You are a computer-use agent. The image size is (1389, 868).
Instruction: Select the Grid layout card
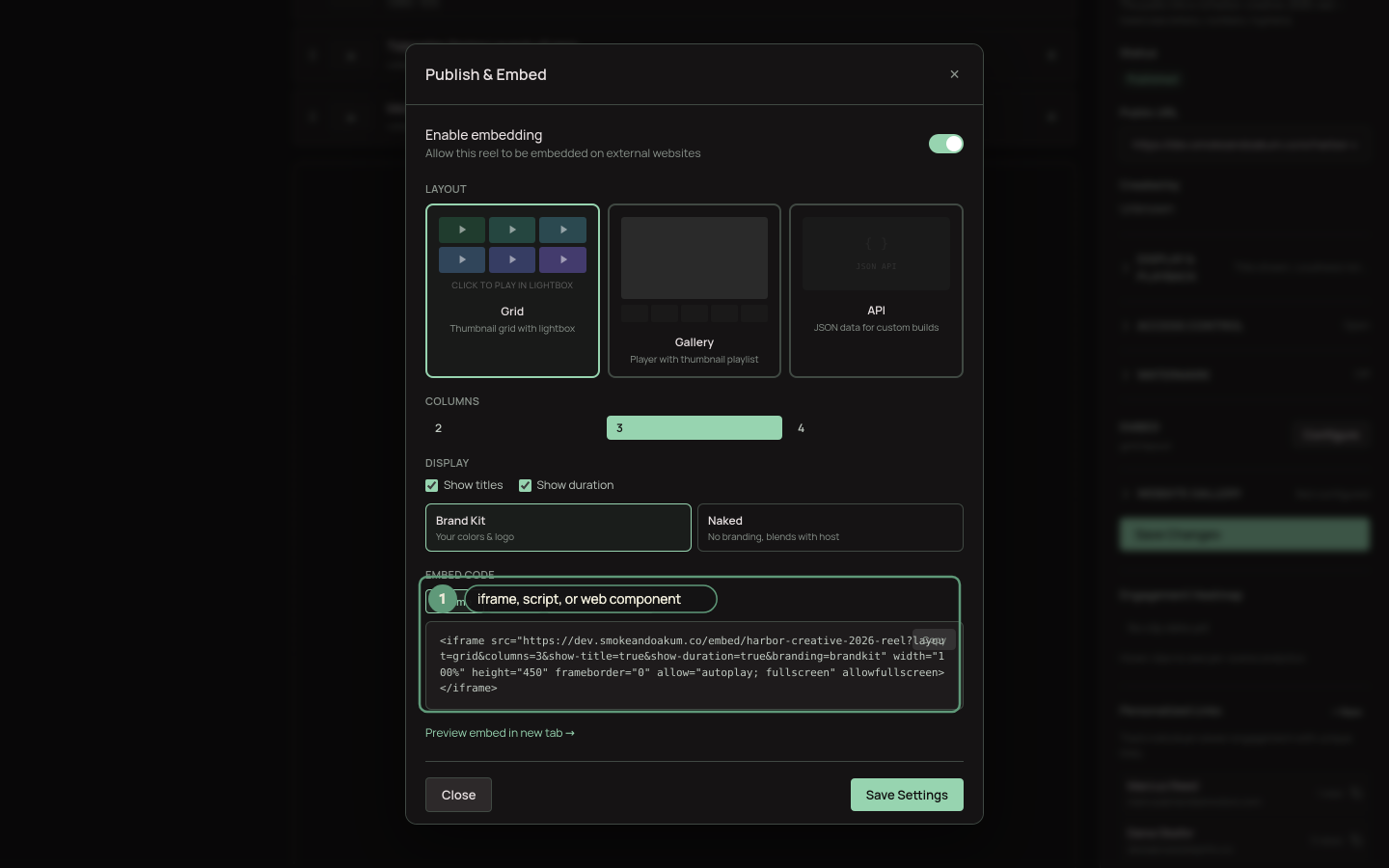pos(512,290)
